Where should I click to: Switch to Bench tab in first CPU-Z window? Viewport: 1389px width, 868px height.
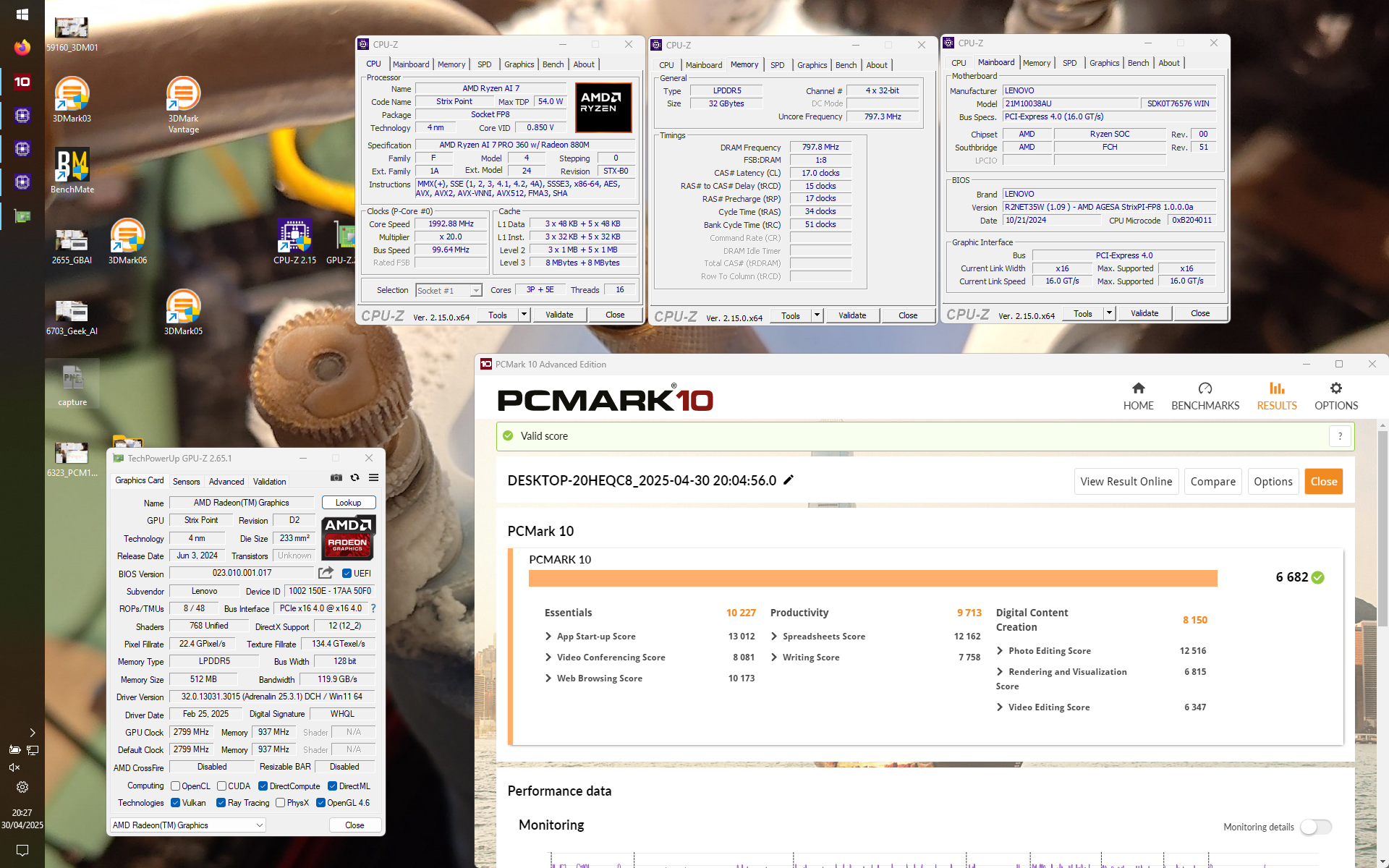tap(553, 64)
